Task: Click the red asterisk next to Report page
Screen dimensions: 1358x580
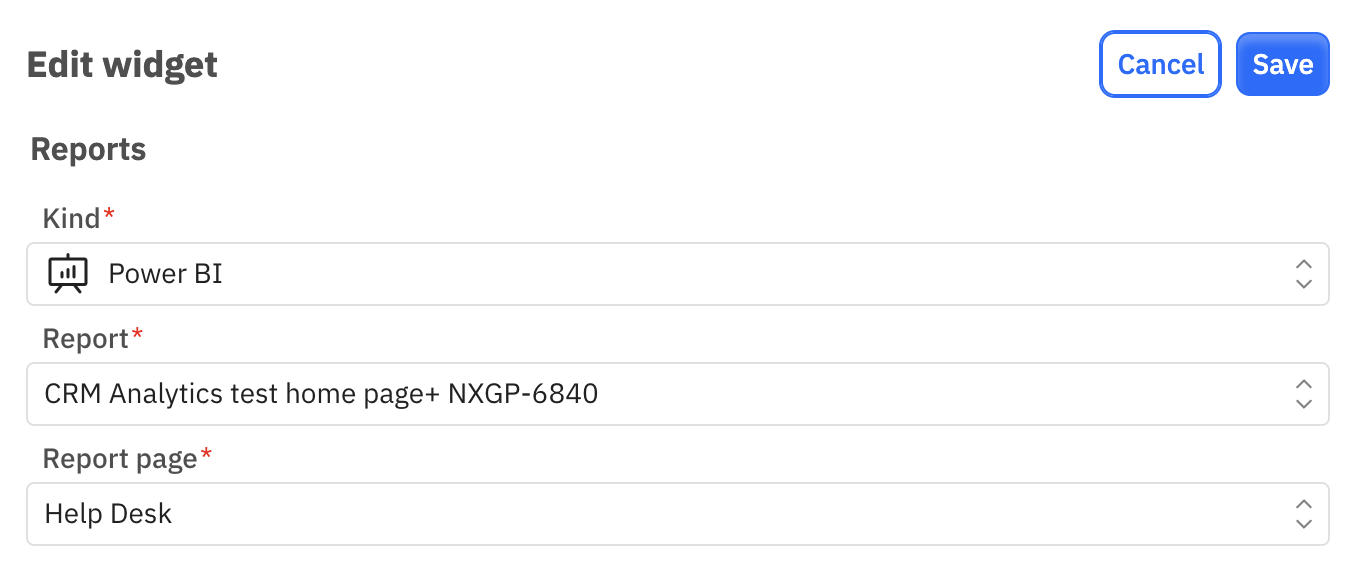Action: (207, 454)
